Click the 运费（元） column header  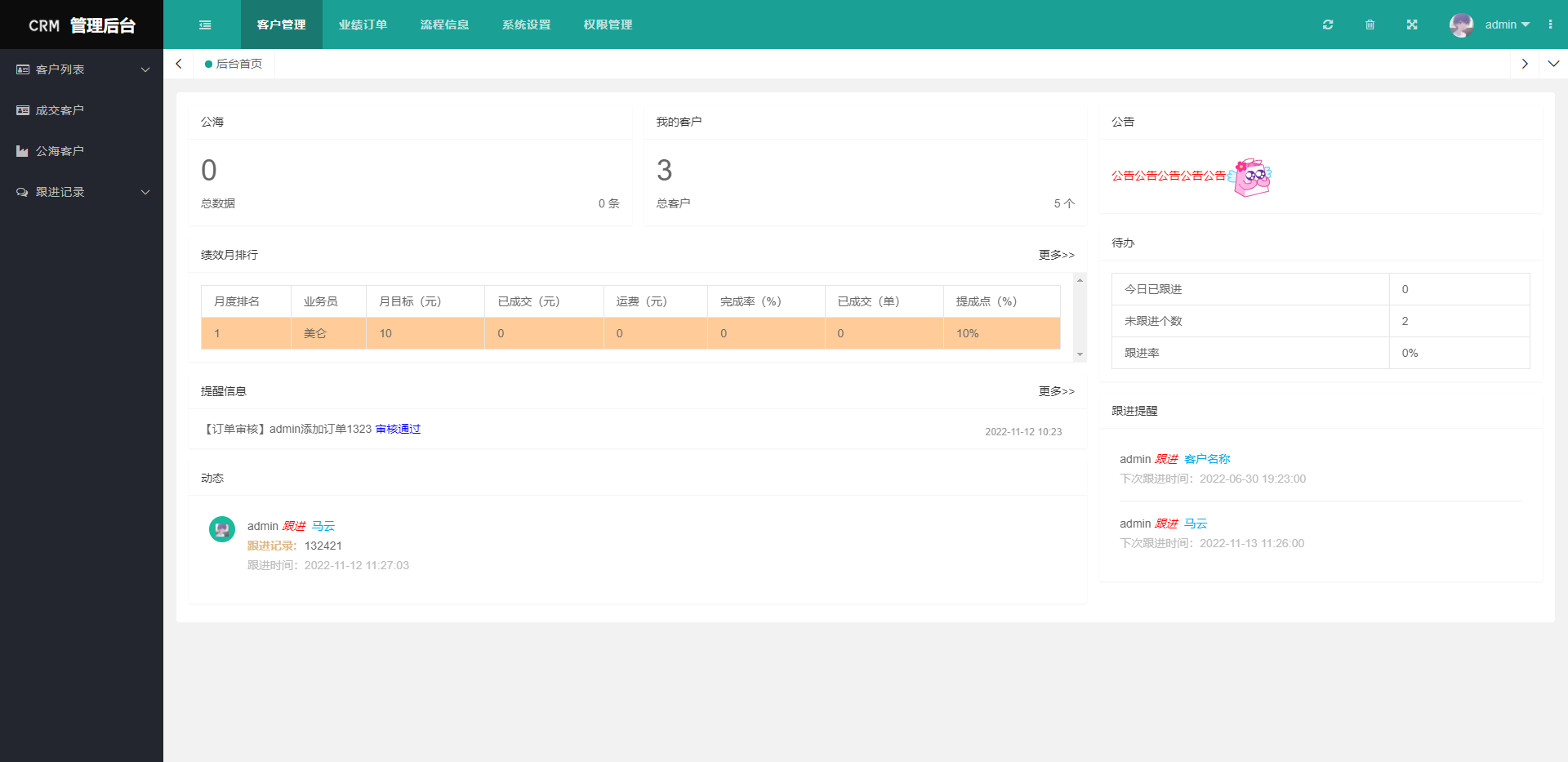pyautogui.click(x=656, y=301)
